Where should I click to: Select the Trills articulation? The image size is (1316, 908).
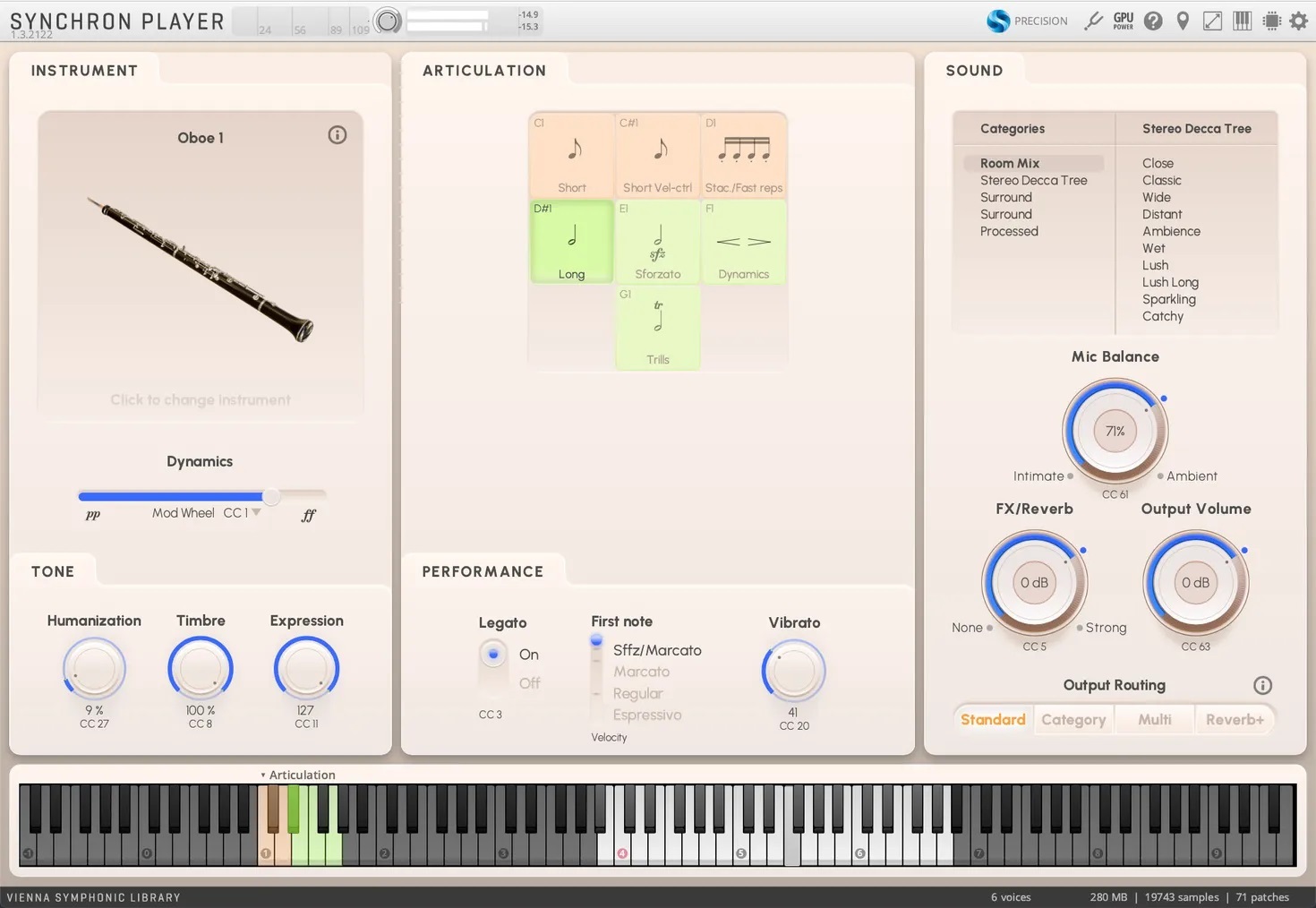click(657, 328)
